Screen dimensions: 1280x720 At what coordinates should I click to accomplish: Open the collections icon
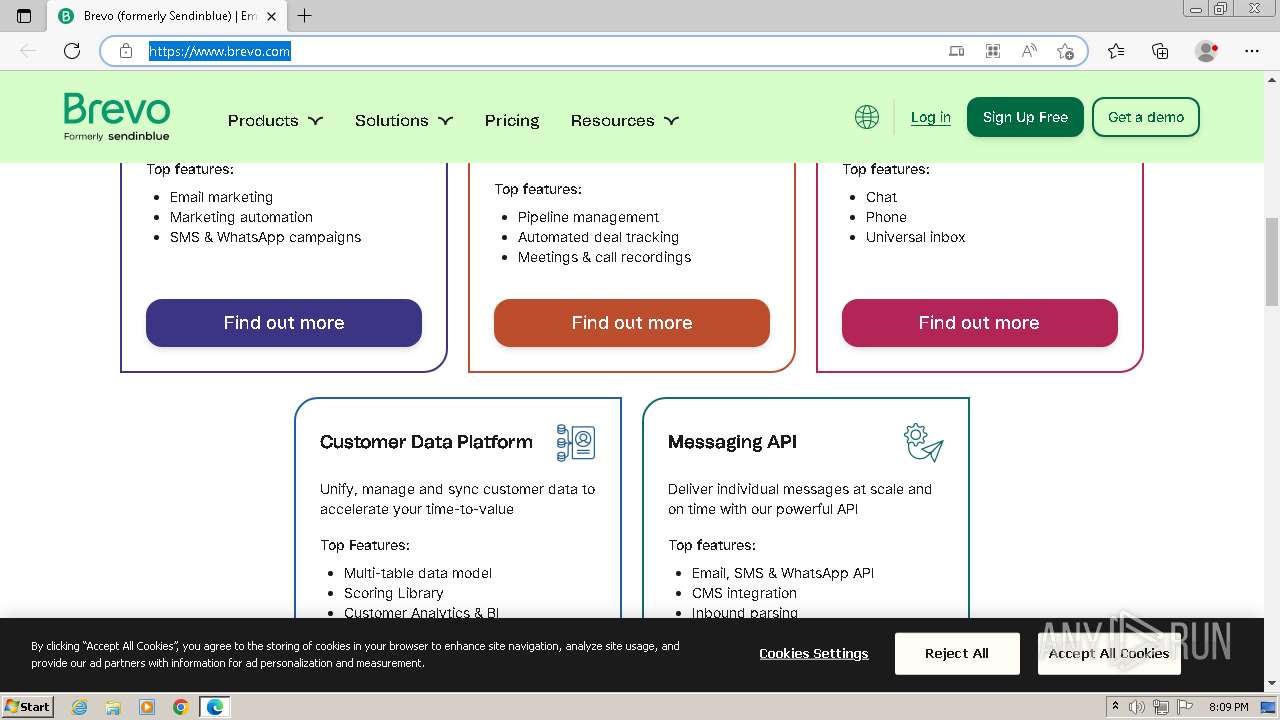click(1160, 51)
